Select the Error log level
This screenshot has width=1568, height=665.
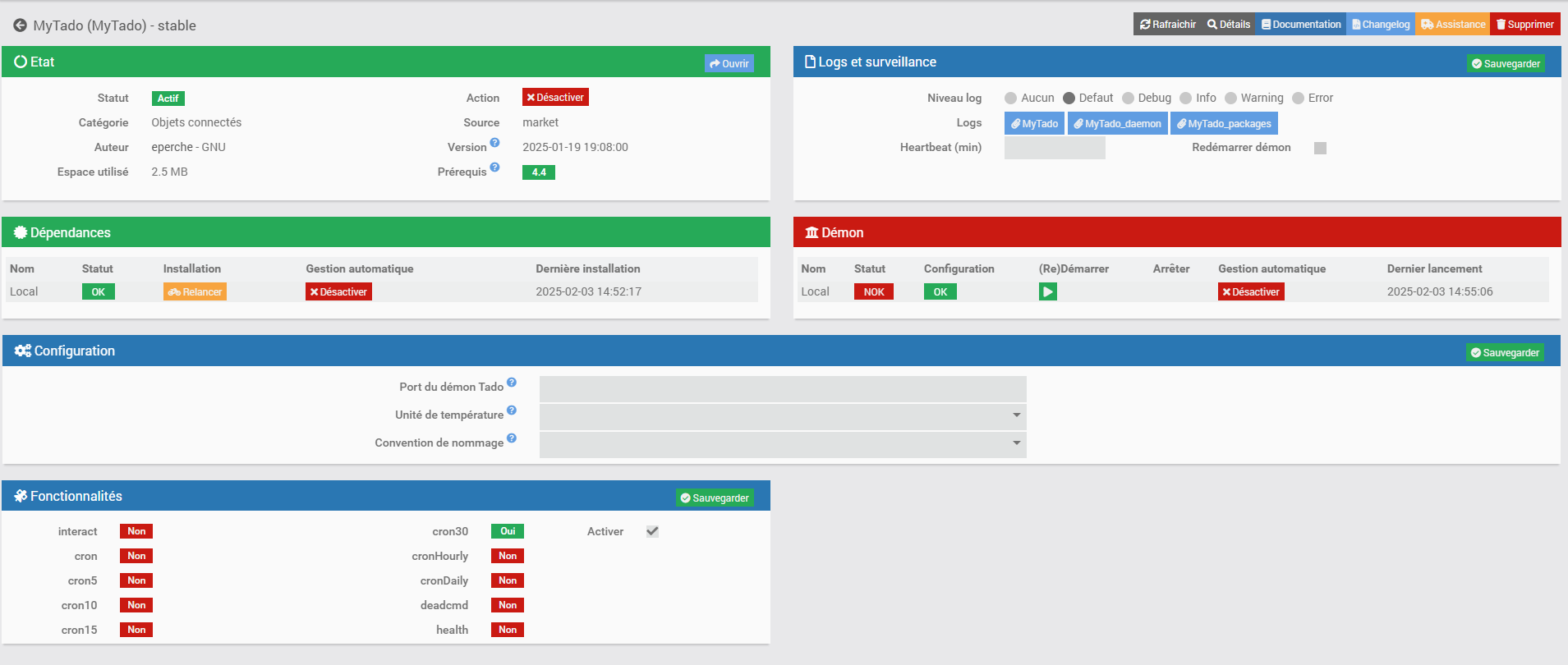[x=1298, y=99]
